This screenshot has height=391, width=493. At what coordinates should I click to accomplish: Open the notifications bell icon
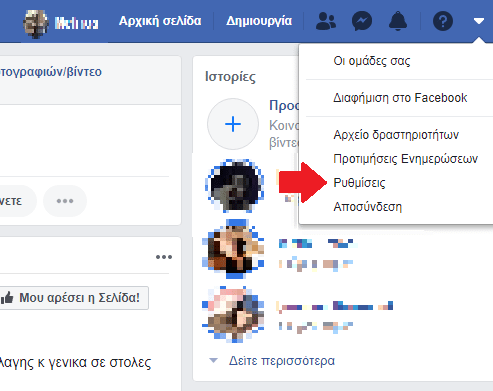[x=398, y=21]
